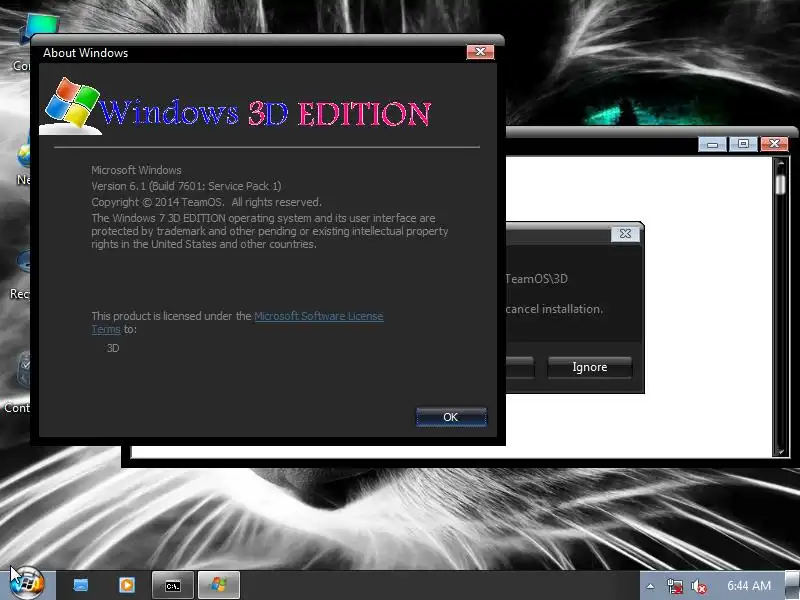Click the Copyright 2014 TeamOS text

coord(206,202)
